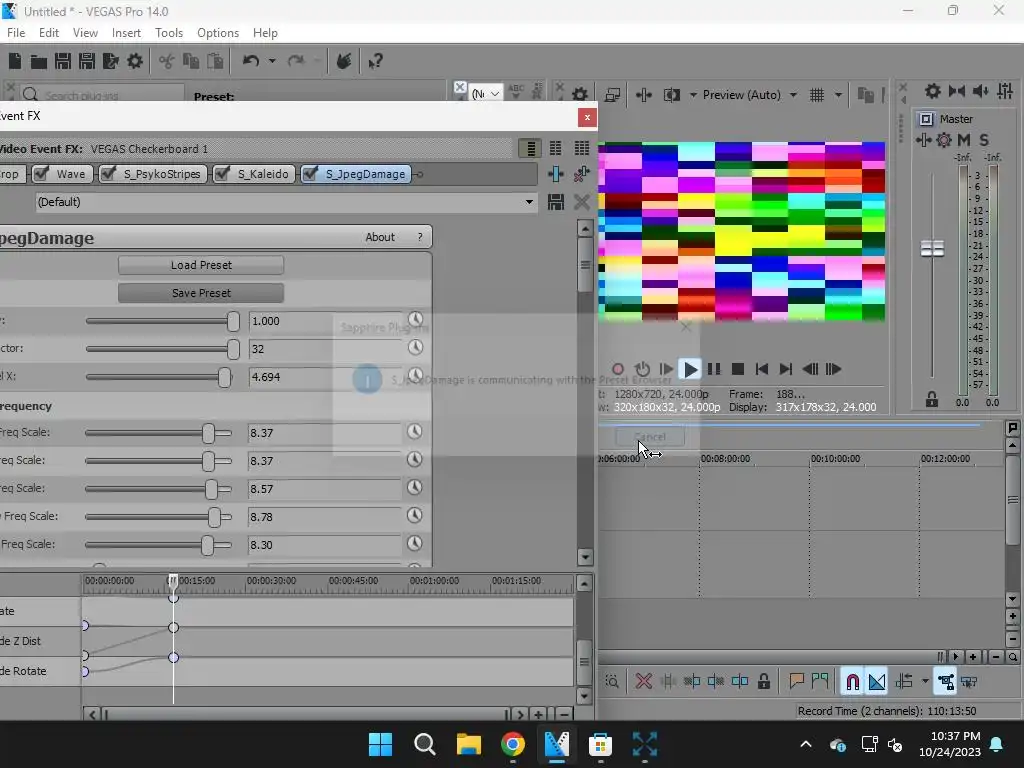
Task: Toggle animation for 1.000 parameter
Action: [x=415, y=319]
